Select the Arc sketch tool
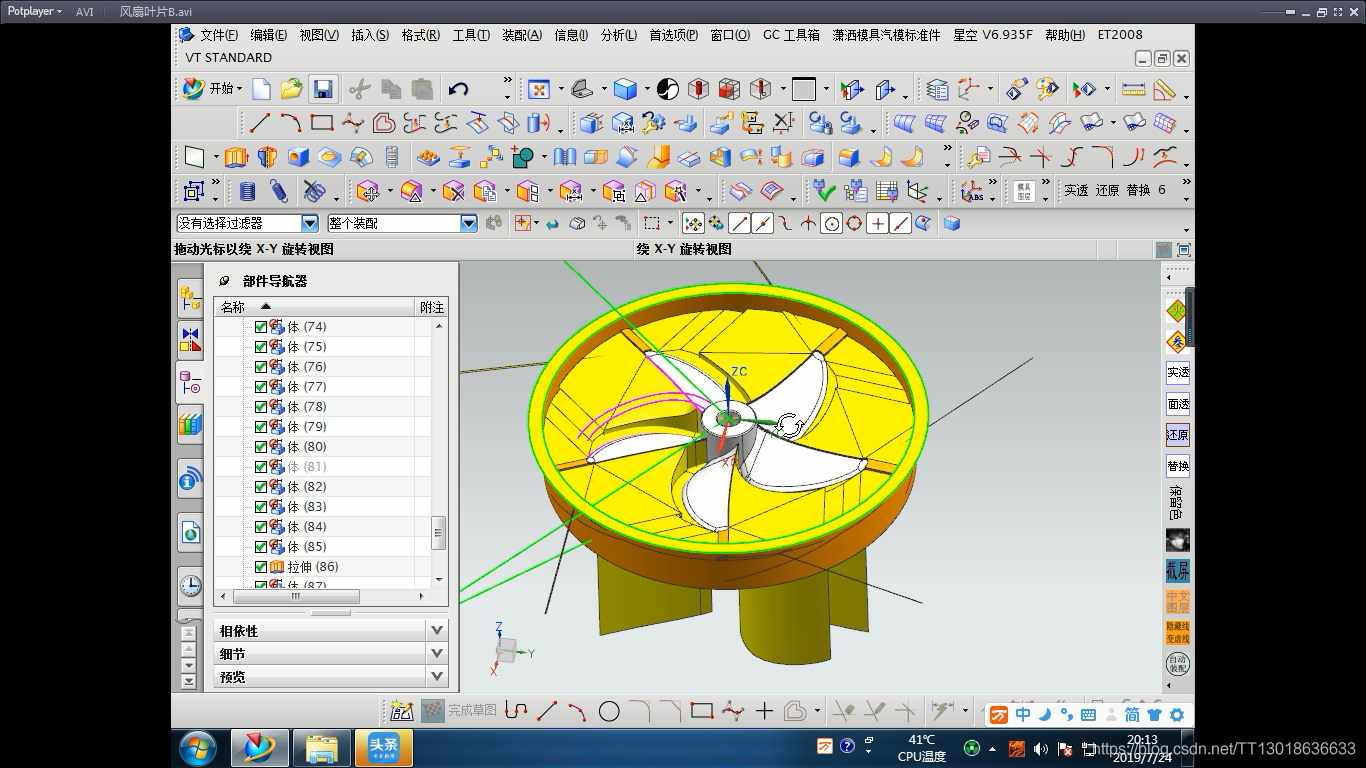Viewport: 1366px width, 768px height. point(291,123)
